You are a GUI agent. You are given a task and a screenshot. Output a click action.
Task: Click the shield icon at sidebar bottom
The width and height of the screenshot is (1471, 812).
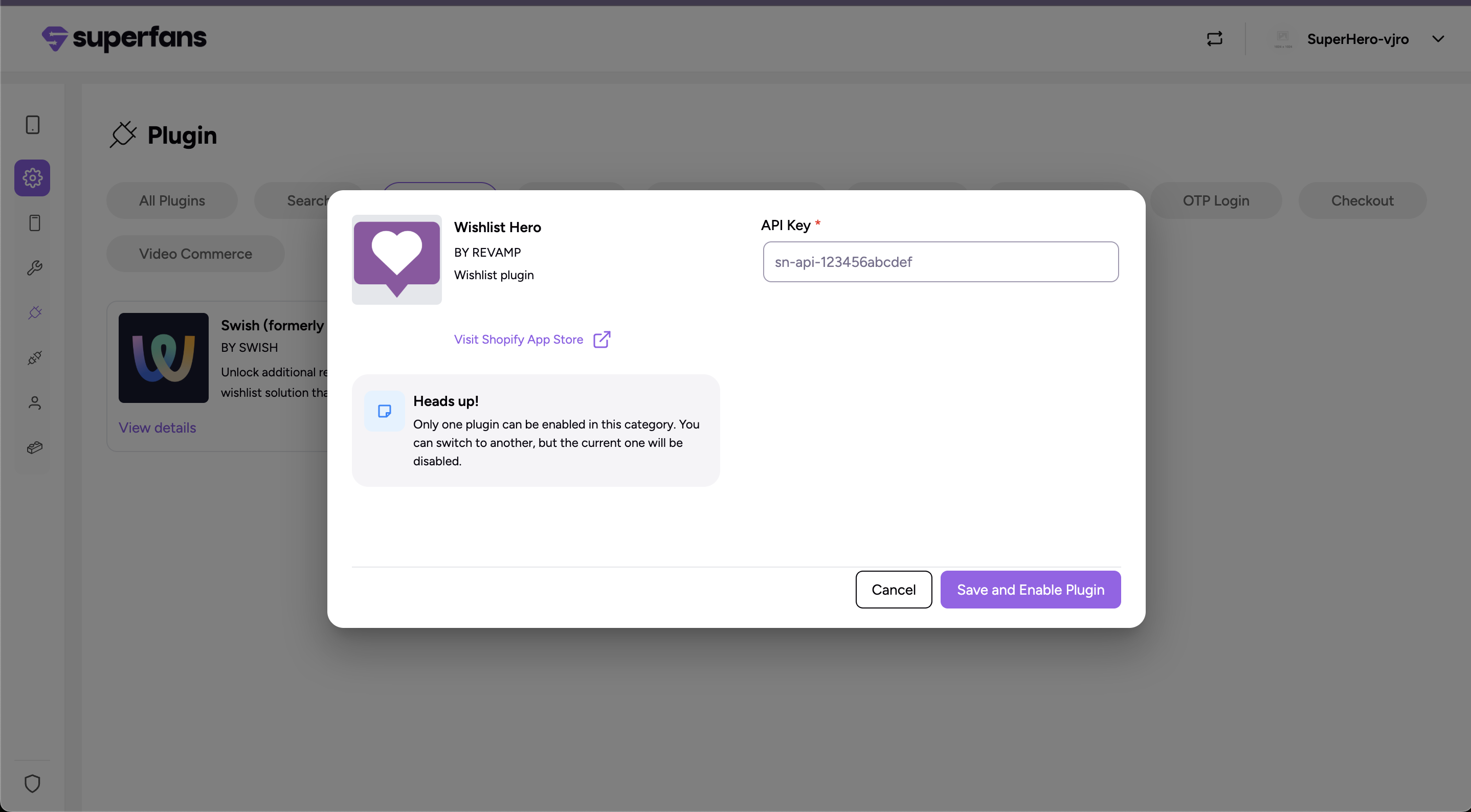[x=33, y=783]
